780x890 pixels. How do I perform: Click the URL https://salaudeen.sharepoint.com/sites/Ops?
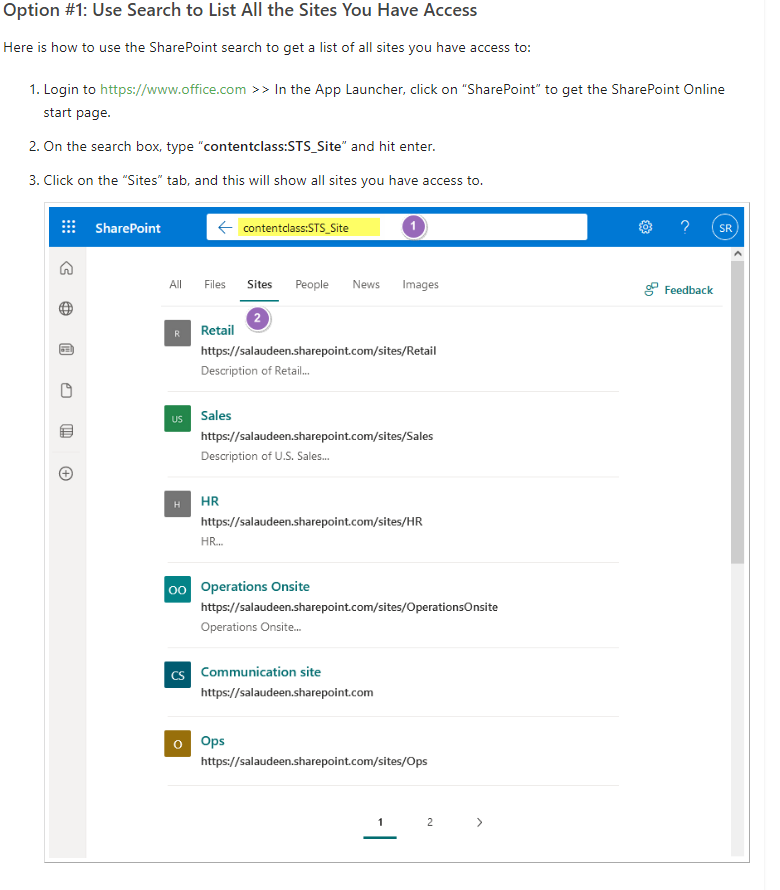click(314, 761)
